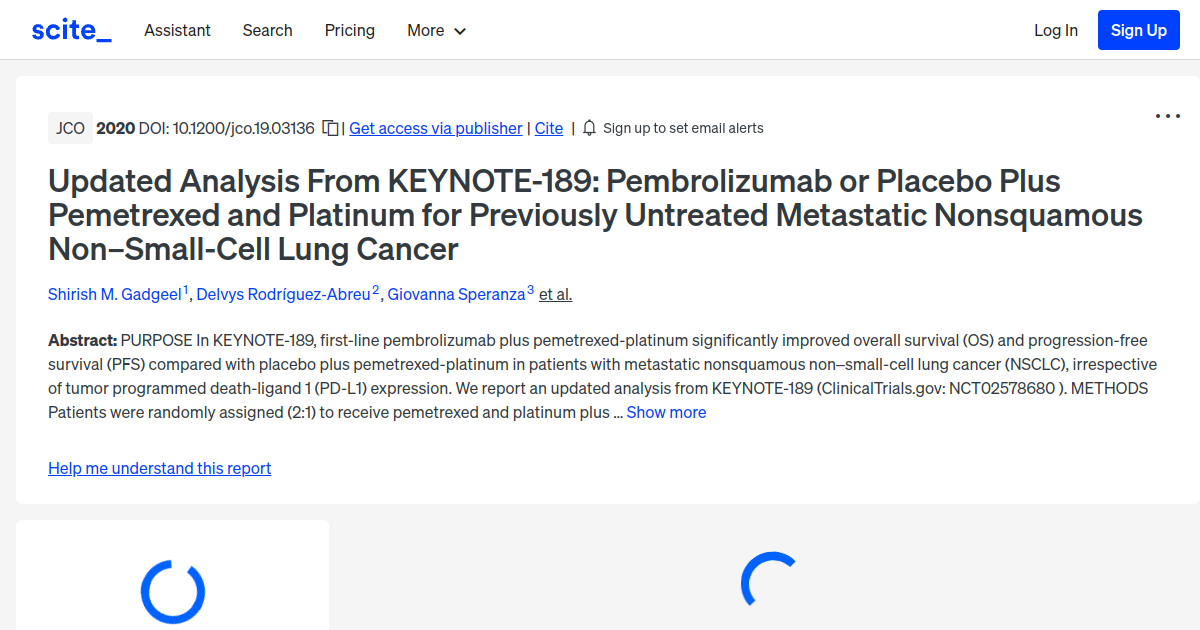The image size is (1200, 630).
Task: Select author Giovanna Speranza
Action: (456, 294)
